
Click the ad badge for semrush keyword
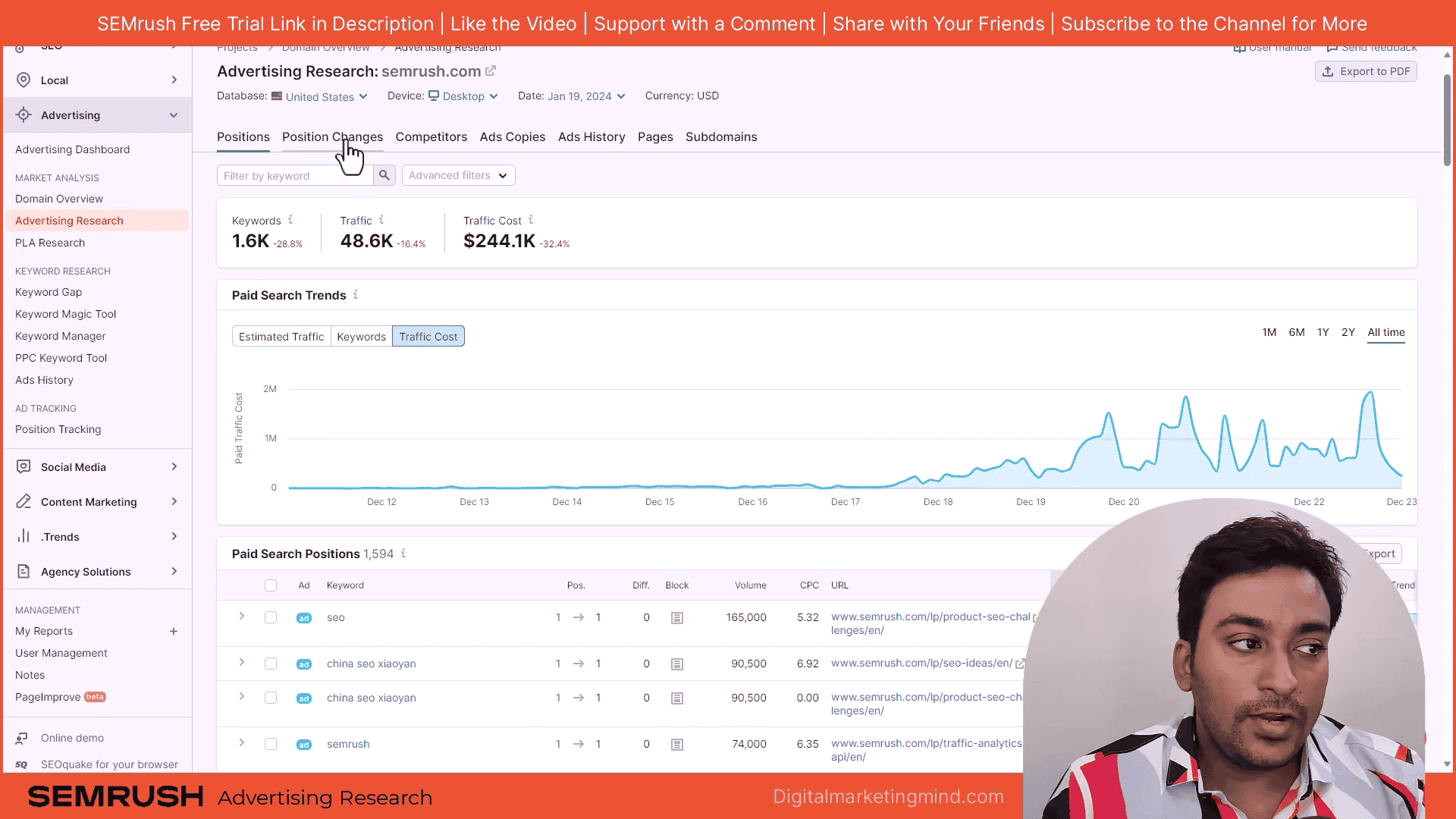303,745
